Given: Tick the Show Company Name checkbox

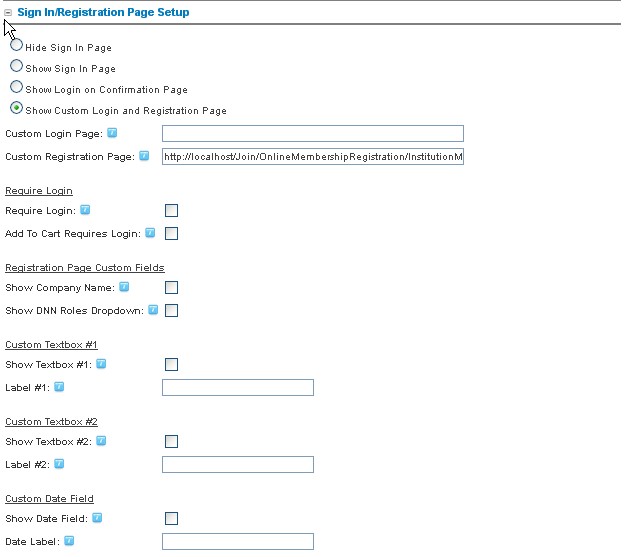Looking at the screenshot, I should pos(171,287).
